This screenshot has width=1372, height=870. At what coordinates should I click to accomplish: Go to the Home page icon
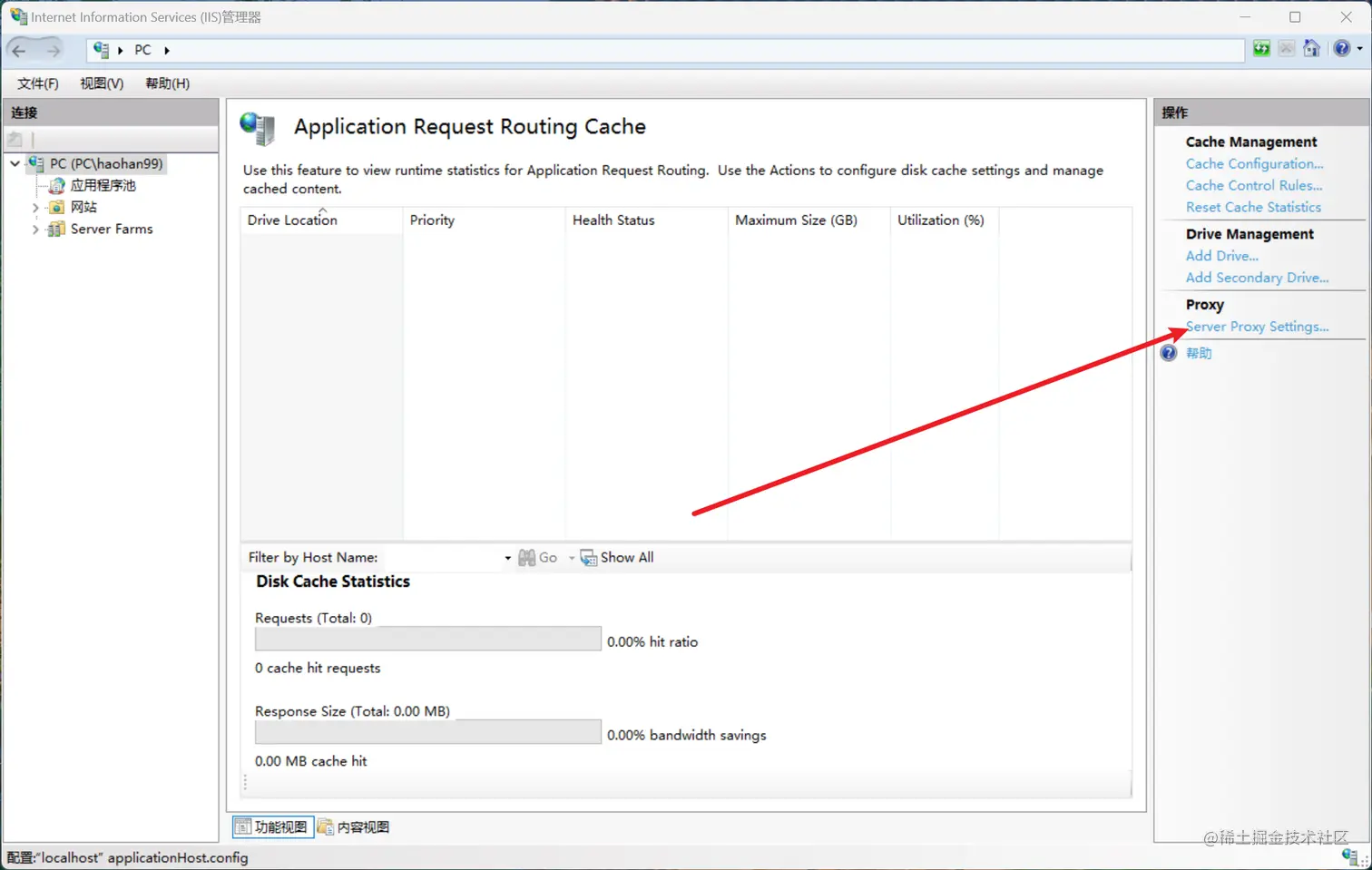(1312, 49)
